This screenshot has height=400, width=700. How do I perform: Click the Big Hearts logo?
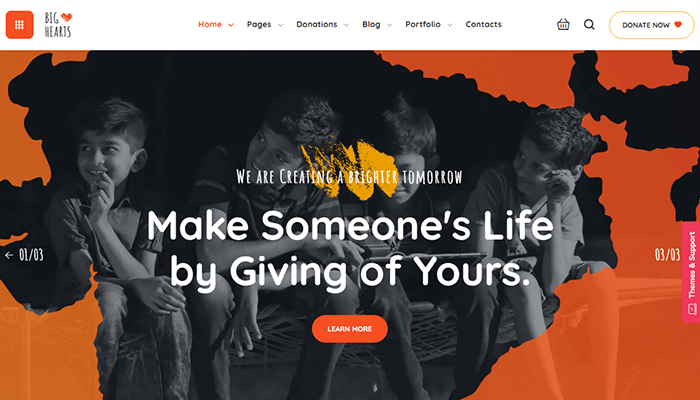58,25
